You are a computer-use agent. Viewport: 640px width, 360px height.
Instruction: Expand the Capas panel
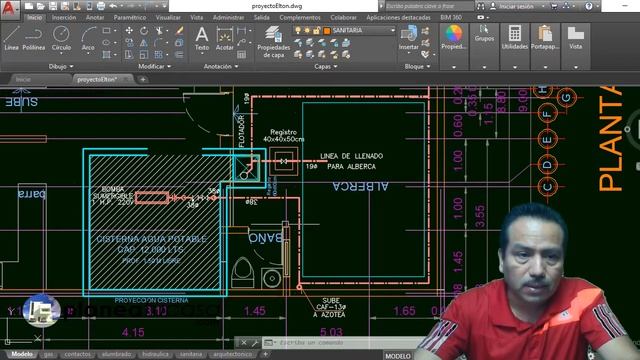tap(326, 66)
